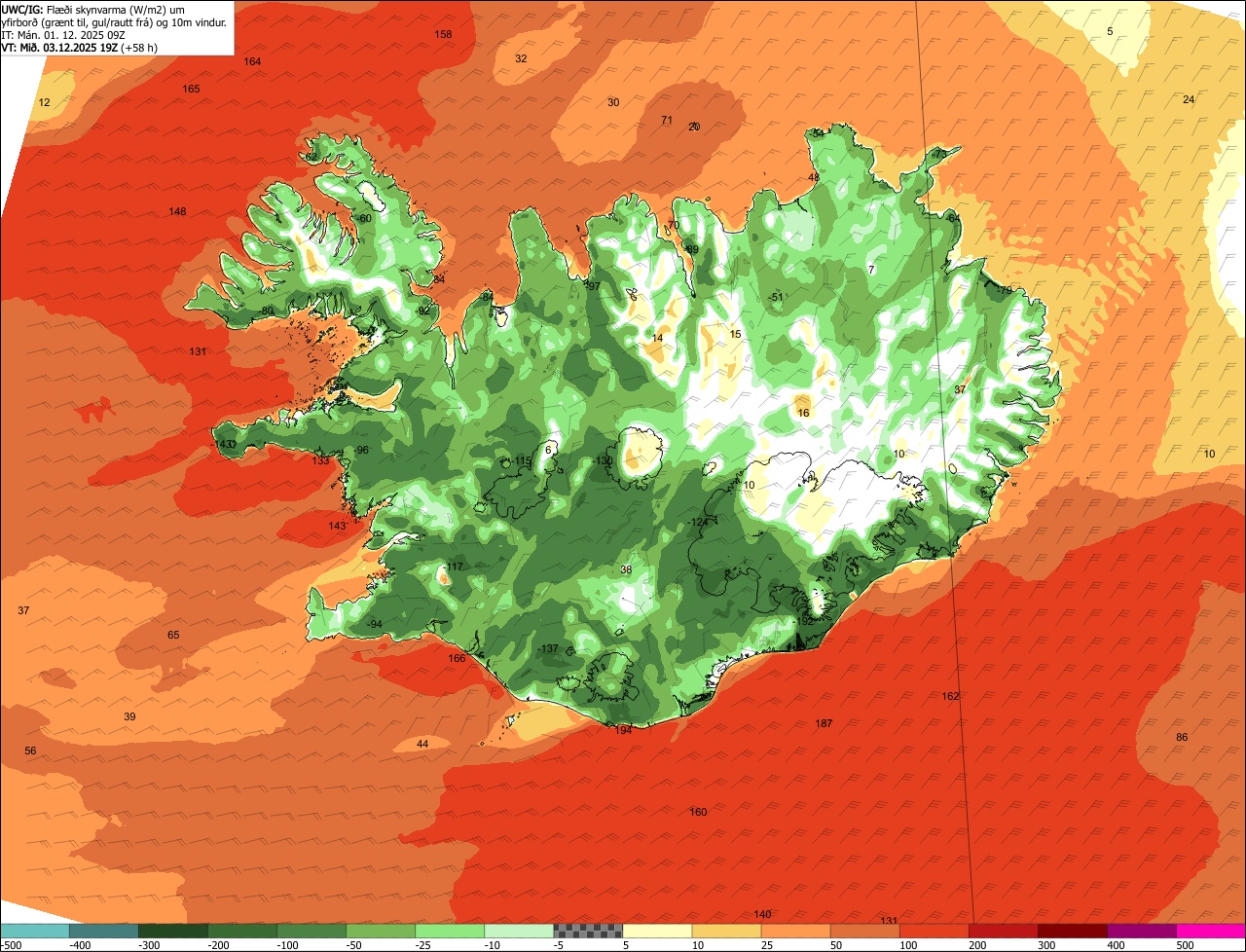Click the map value -137 in south Iceland
Screen dimensions: 1246x952
click(549, 648)
